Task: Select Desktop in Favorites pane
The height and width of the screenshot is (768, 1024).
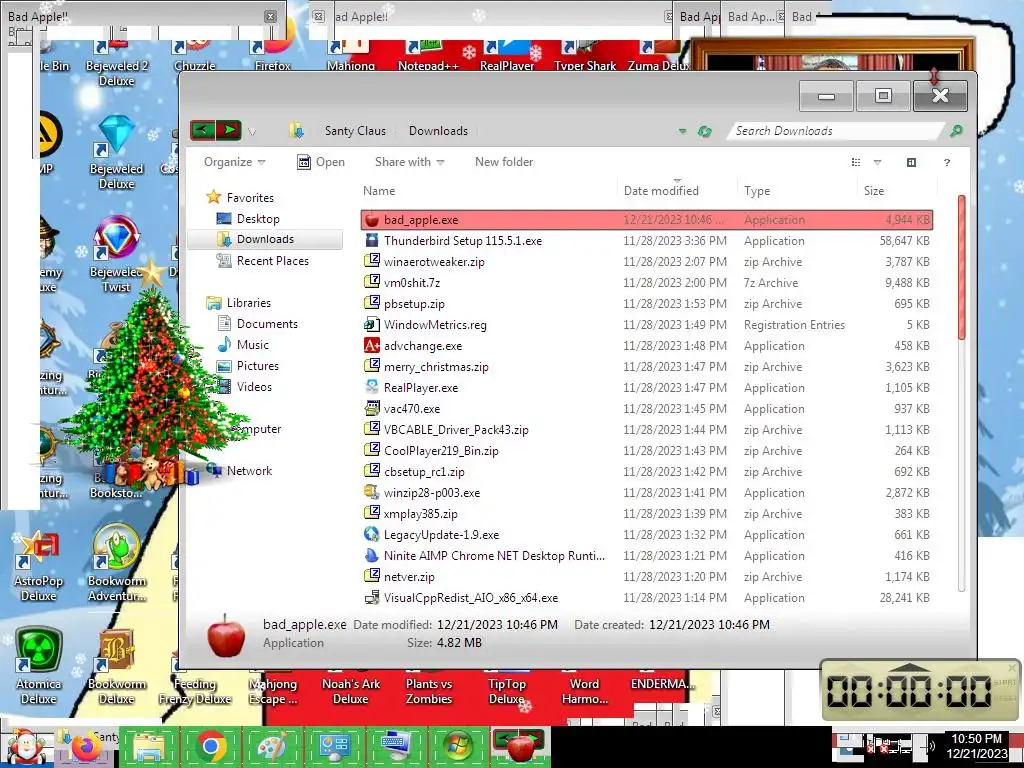Action: (249, 219)
